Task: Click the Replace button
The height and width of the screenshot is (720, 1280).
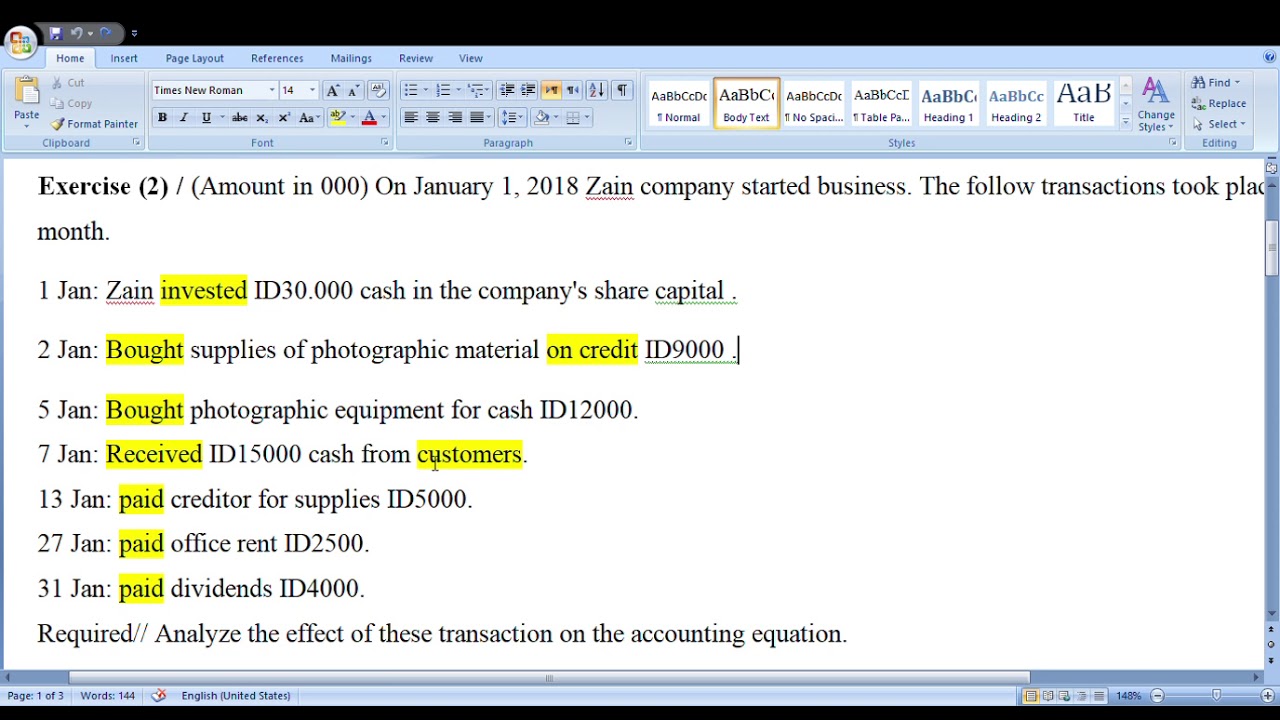Action: 1219,103
